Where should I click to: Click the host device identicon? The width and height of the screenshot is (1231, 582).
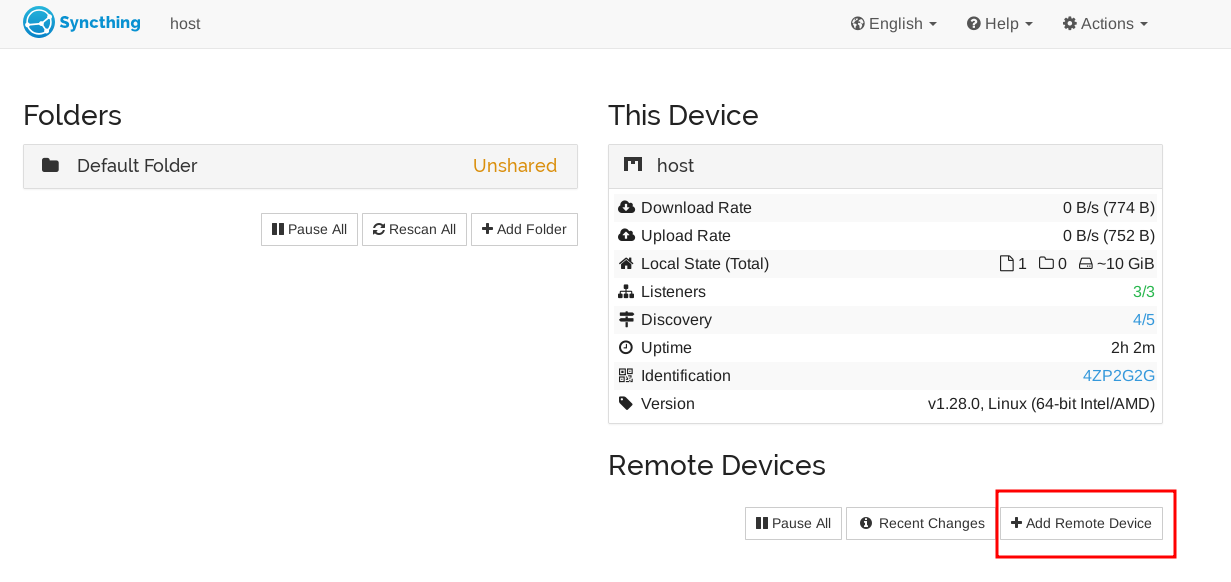point(633,166)
